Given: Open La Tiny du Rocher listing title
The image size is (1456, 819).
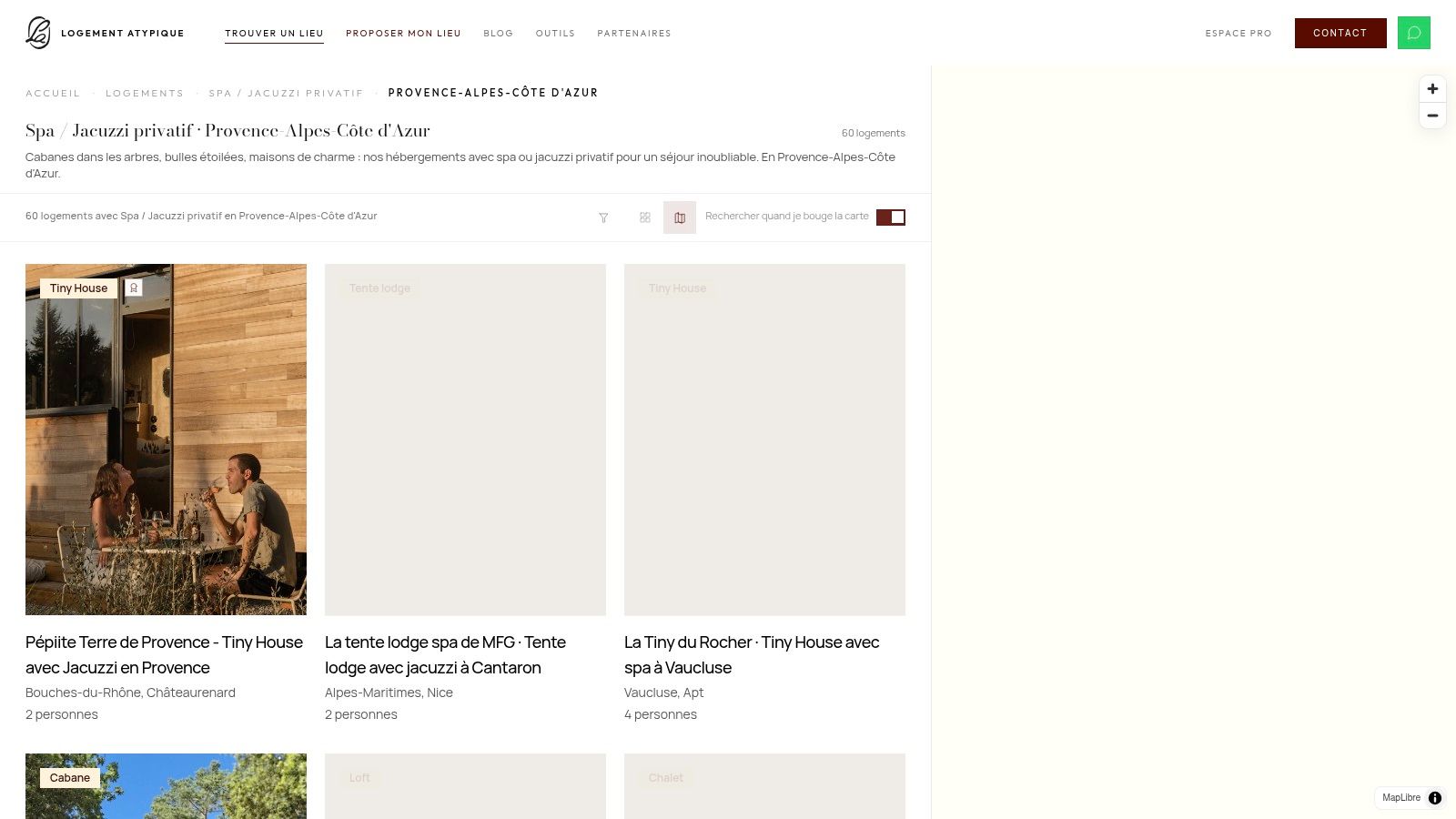Looking at the screenshot, I should (752, 654).
